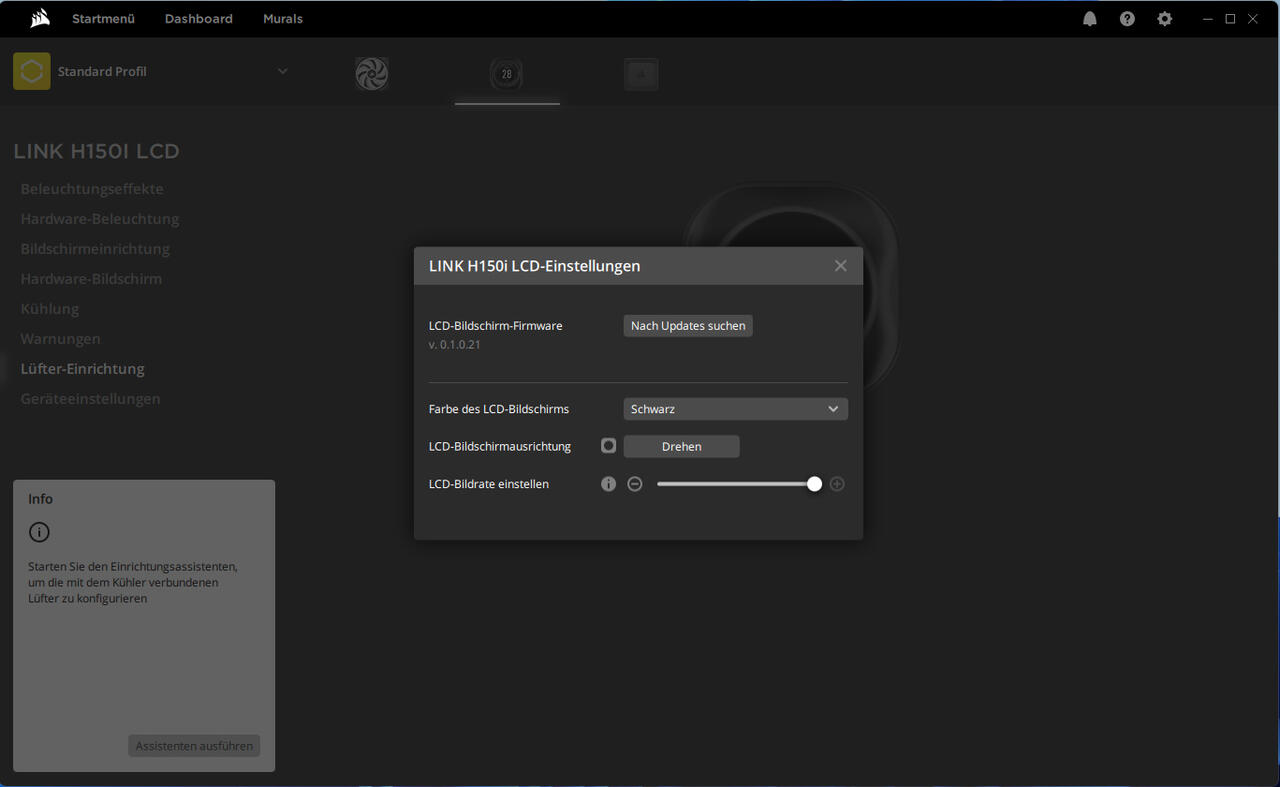
Task: Click Assistenten ausführen button
Action: click(x=194, y=746)
